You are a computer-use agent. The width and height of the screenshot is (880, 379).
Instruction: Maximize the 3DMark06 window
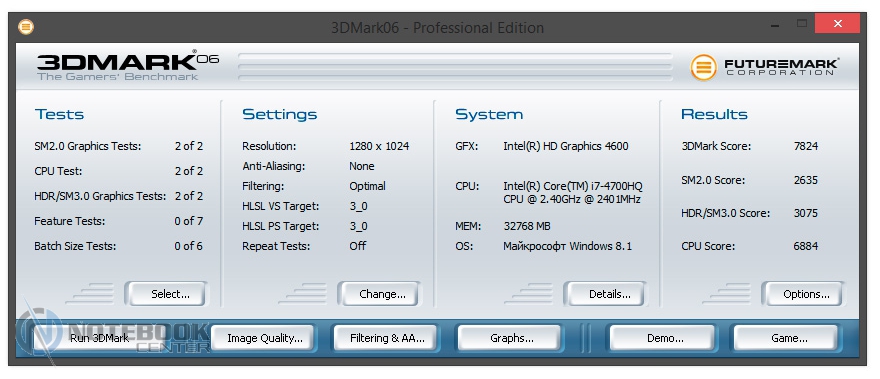[x=802, y=24]
